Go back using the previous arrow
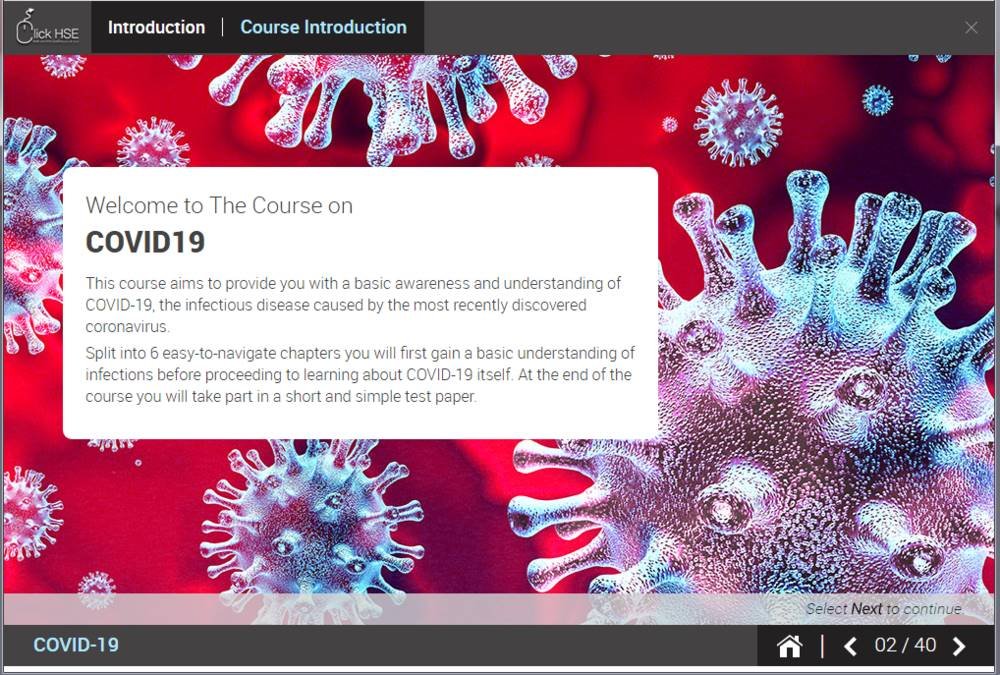Viewport: 1000px width, 675px height. click(850, 646)
